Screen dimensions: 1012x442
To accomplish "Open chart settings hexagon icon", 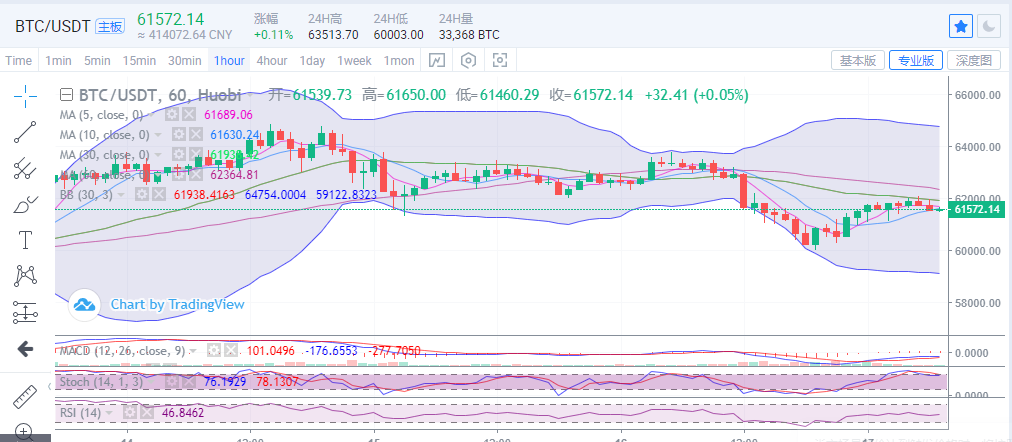I will pyautogui.click(x=469, y=61).
